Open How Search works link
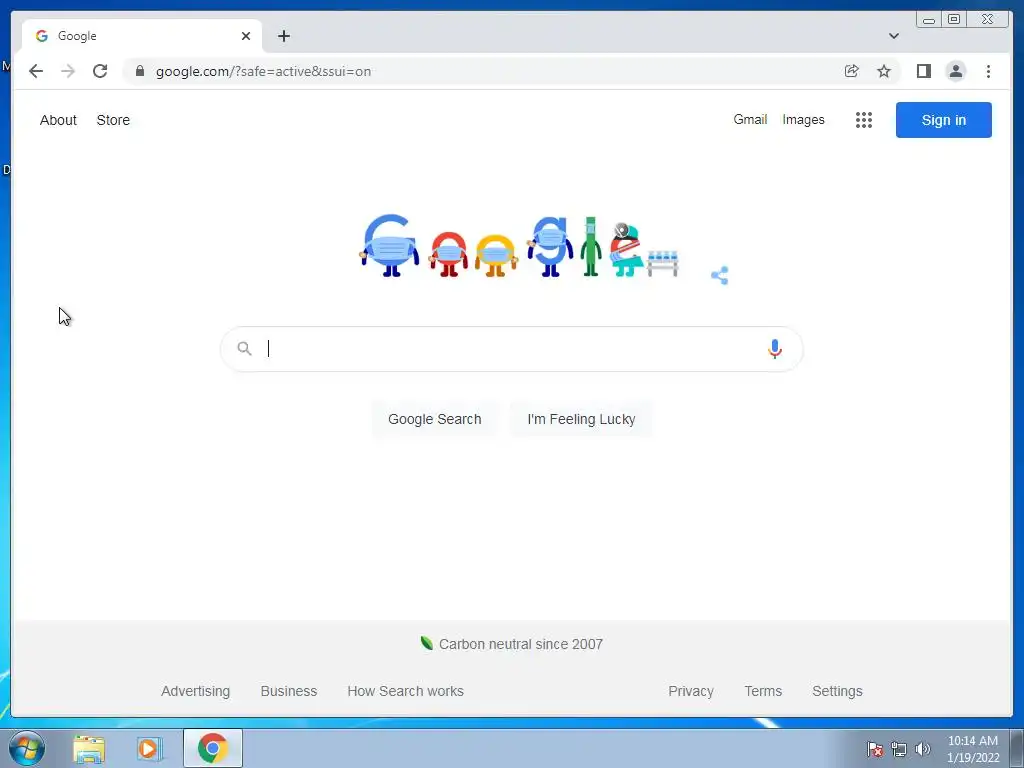This screenshot has width=1024, height=768. tap(406, 691)
